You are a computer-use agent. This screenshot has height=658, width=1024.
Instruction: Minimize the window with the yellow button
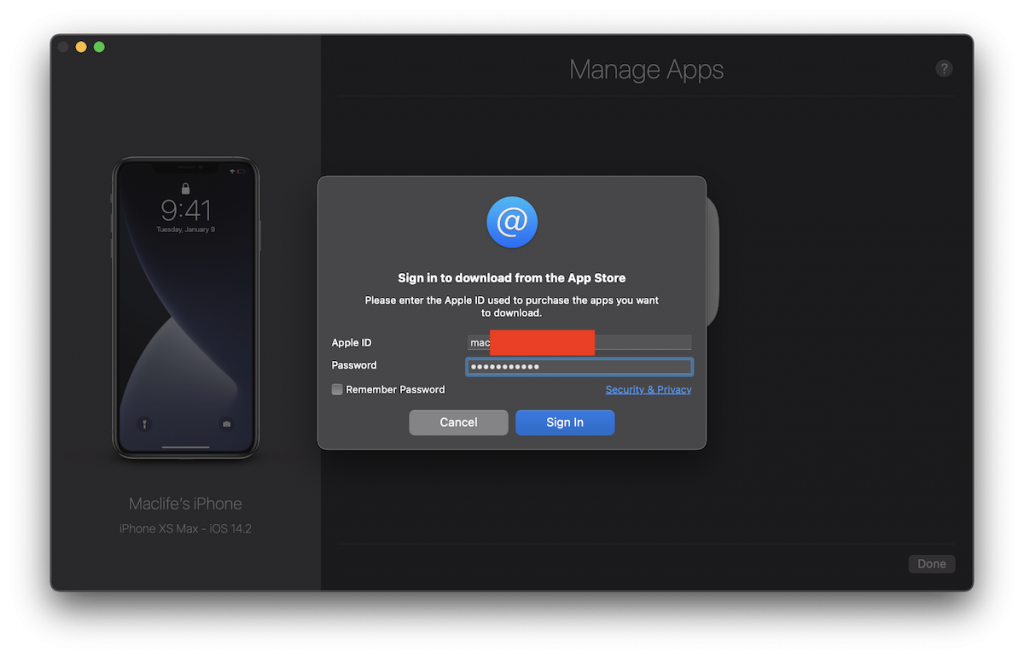[x=80, y=46]
